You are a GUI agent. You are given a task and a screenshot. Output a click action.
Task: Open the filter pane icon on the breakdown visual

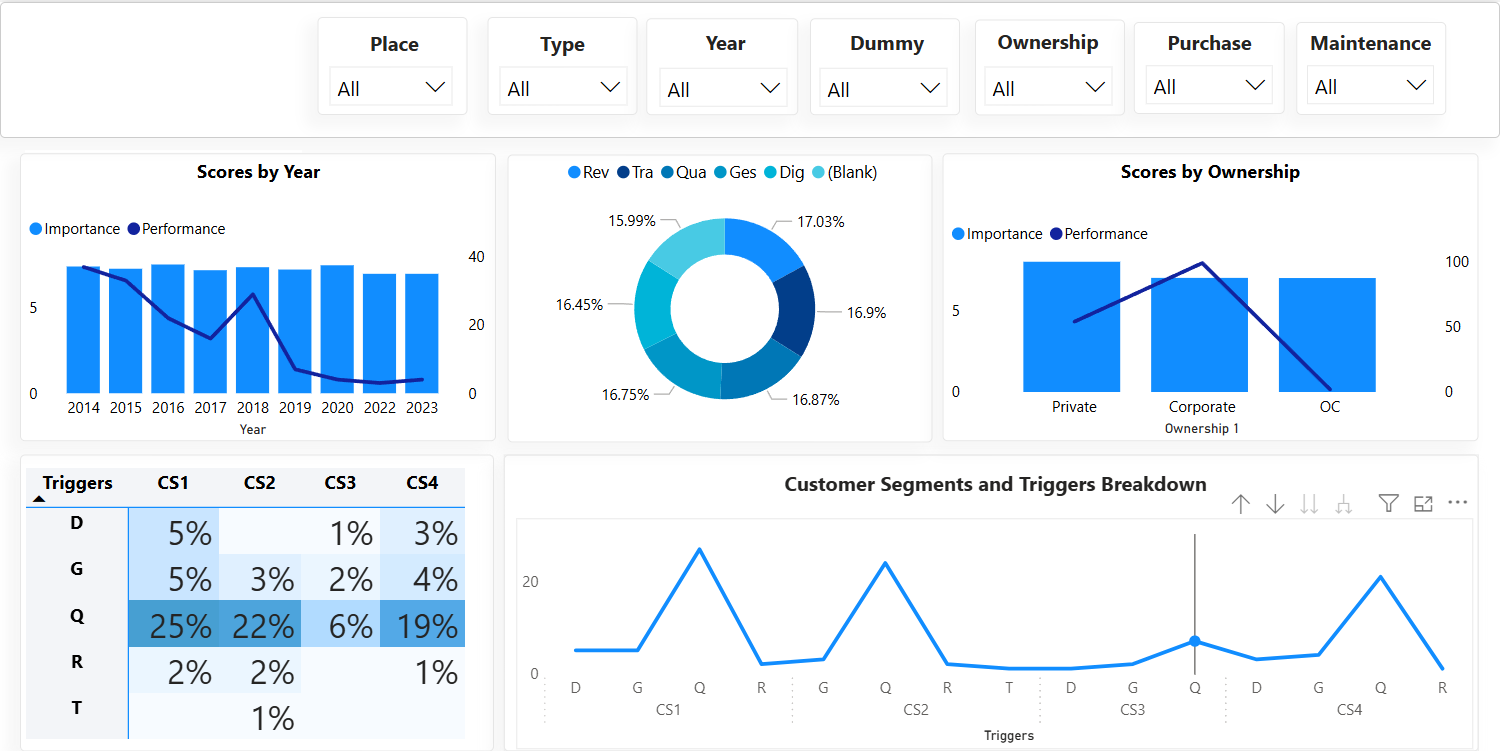1388,503
